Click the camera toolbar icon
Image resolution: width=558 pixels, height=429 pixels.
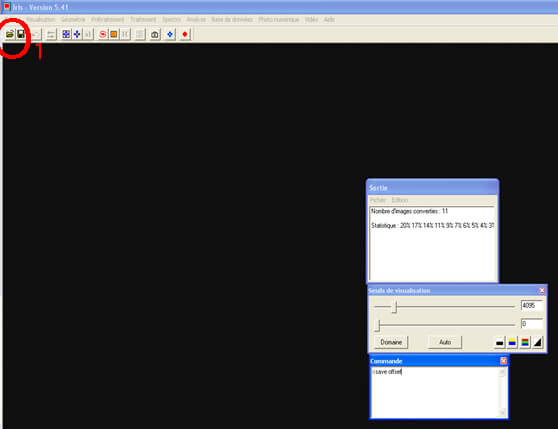pos(155,34)
